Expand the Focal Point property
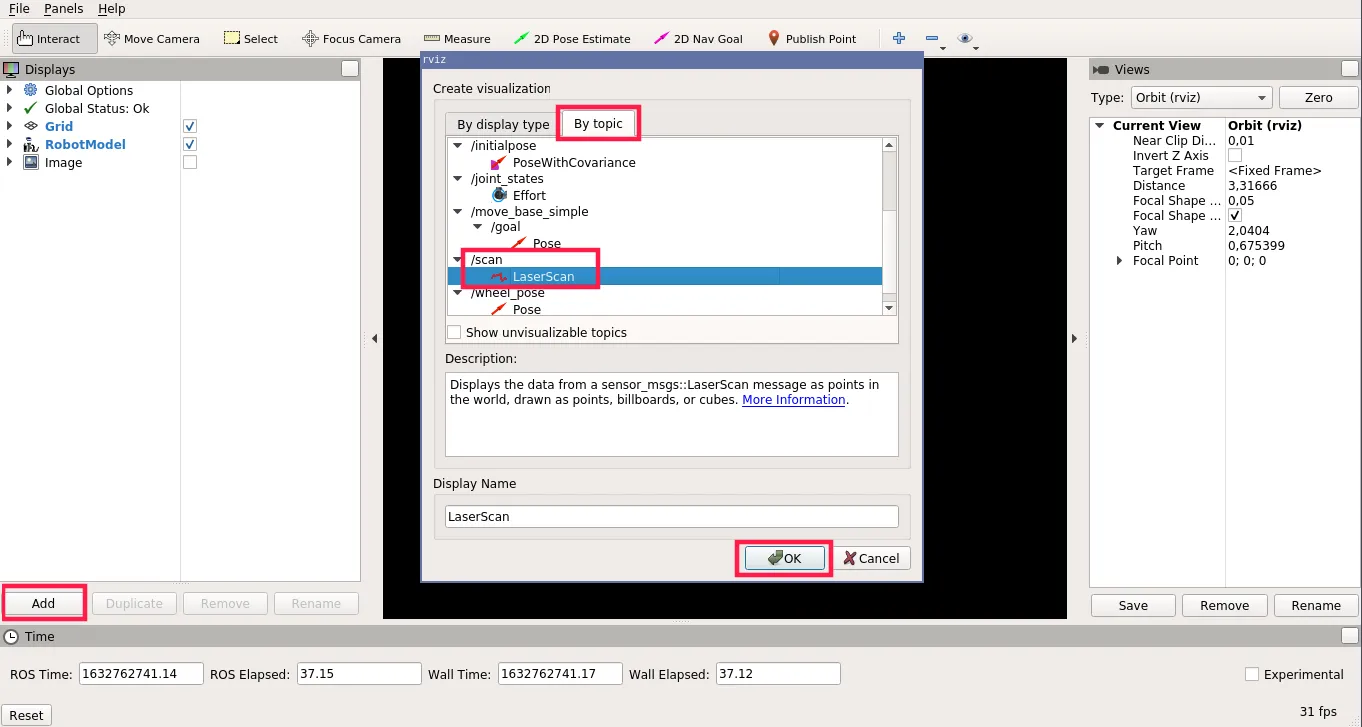 (1119, 261)
